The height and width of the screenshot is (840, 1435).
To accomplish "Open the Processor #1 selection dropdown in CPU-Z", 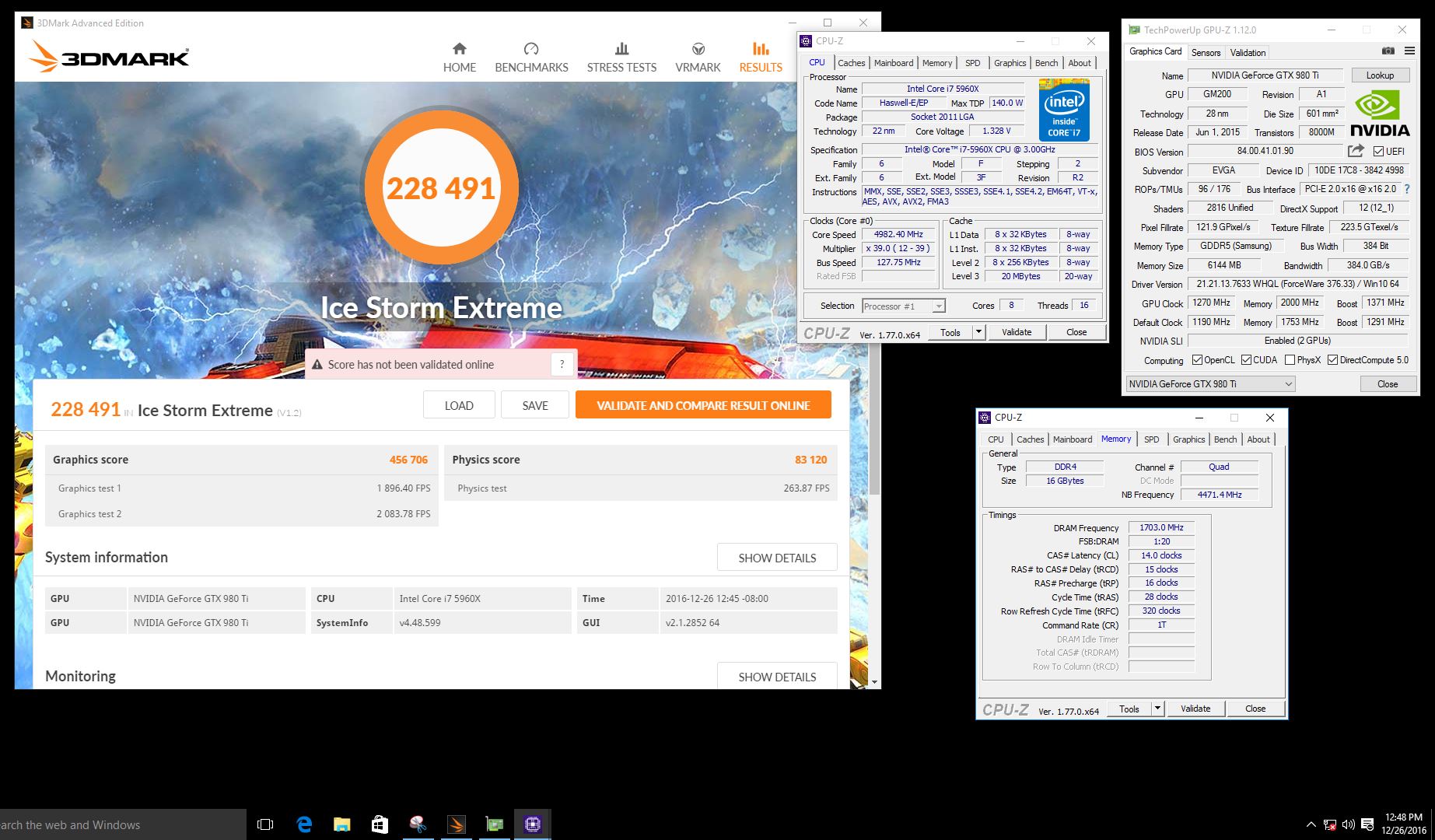I will coord(904,306).
